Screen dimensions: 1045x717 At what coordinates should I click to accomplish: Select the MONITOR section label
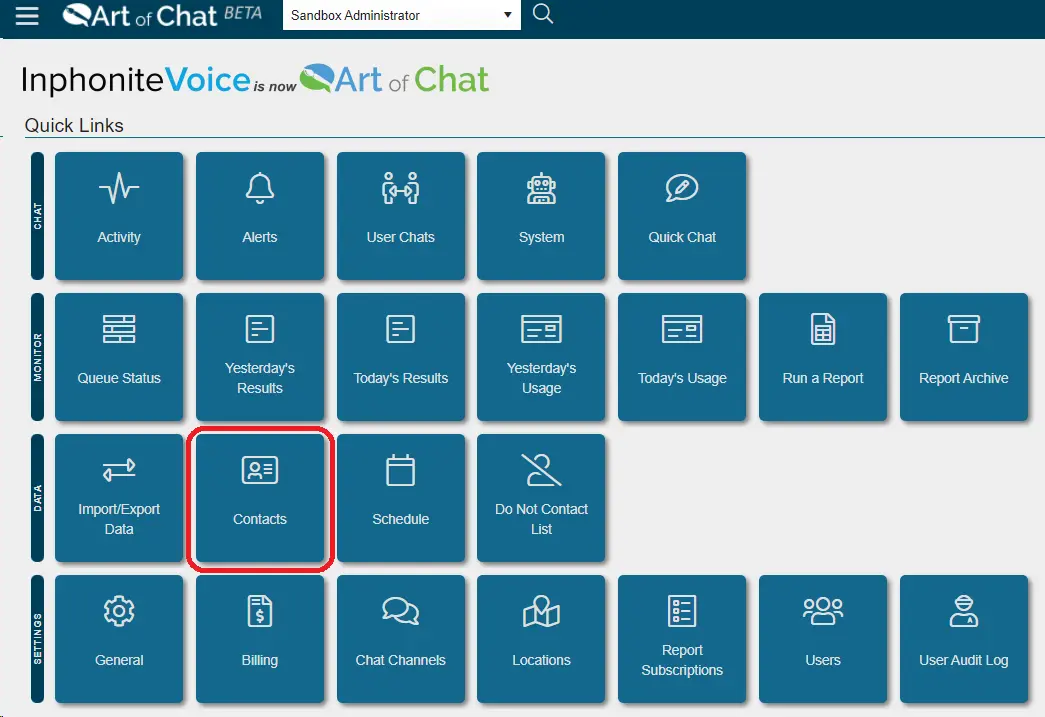point(37,357)
